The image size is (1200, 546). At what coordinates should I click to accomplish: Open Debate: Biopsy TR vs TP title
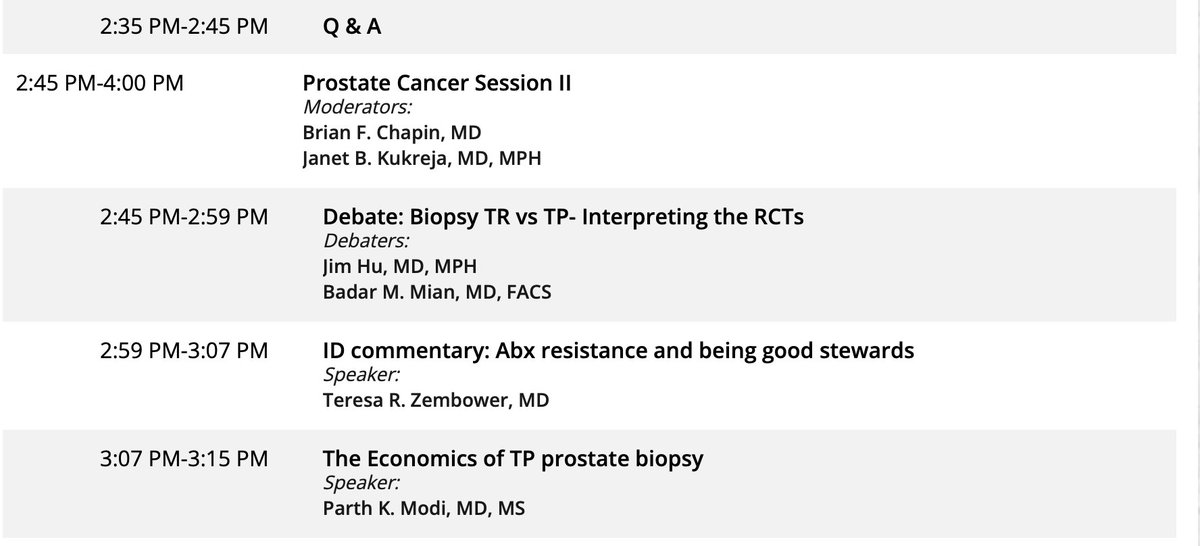tap(563, 217)
